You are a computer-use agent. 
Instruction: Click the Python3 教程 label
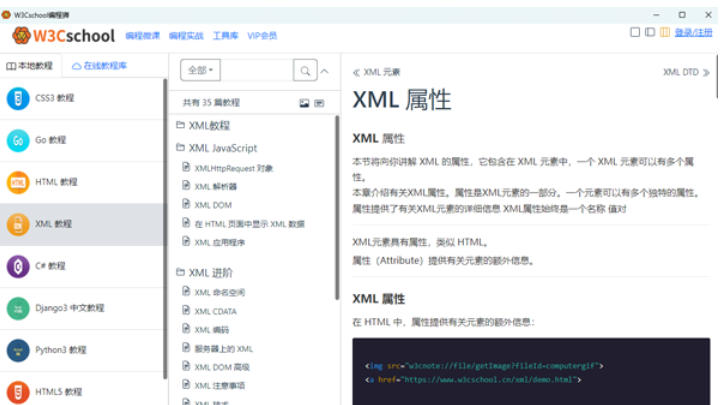(x=61, y=350)
